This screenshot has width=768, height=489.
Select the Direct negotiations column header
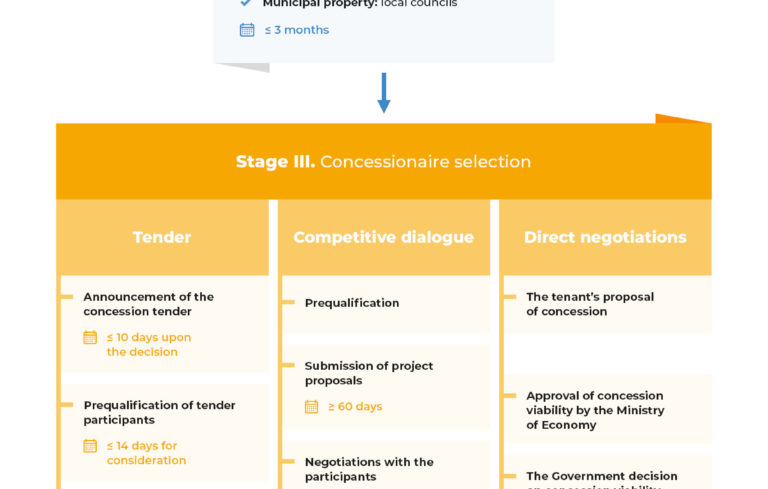605,238
